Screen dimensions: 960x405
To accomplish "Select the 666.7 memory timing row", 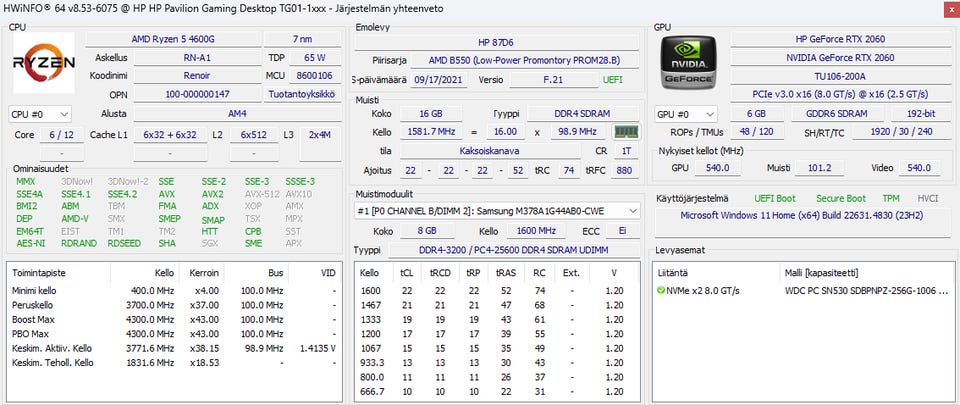I will [497, 392].
